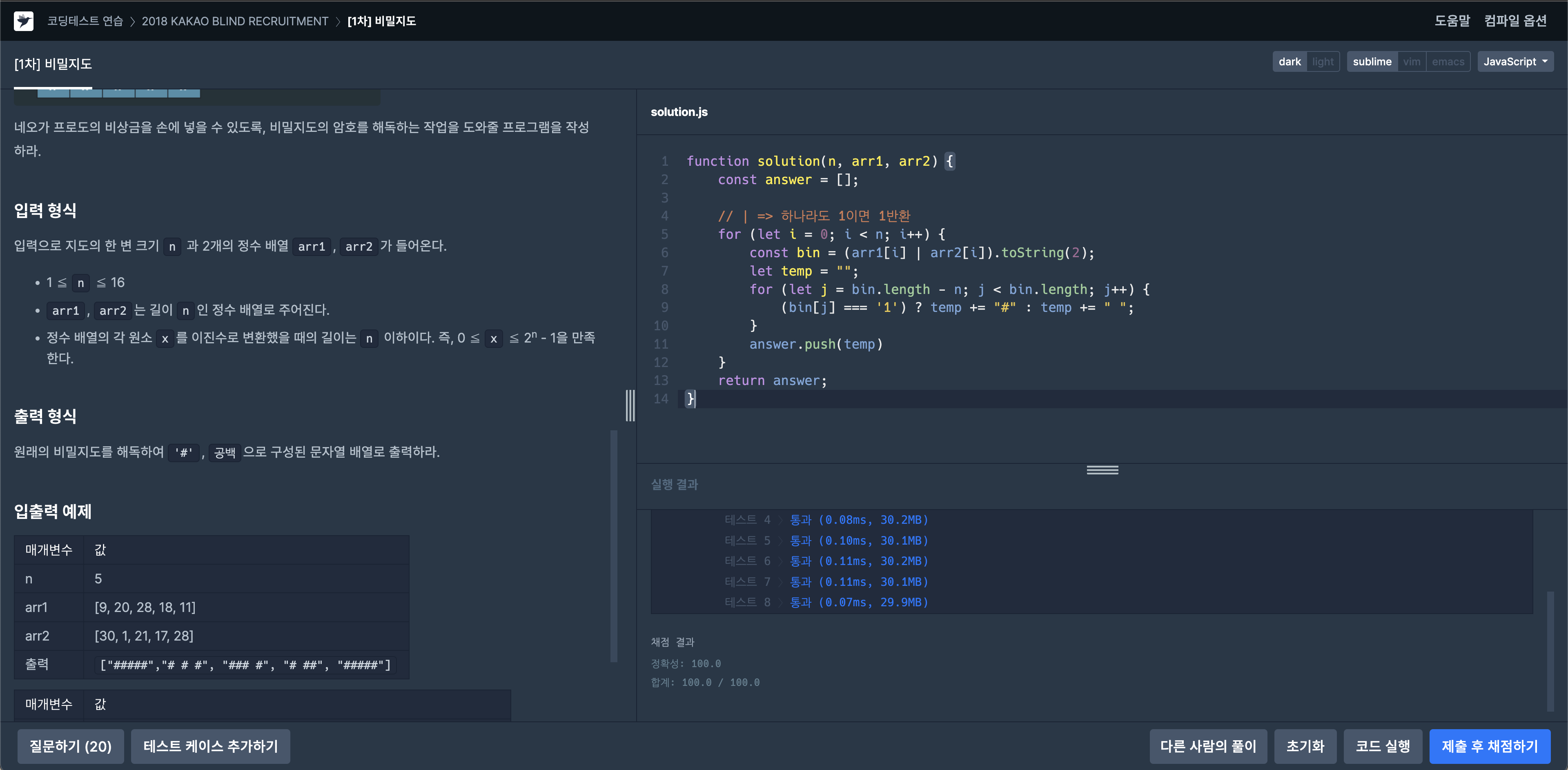Viewport: 1568px width, 770px height.
Task: Place cursor on return answer line
Action: [x=773, y=381]
